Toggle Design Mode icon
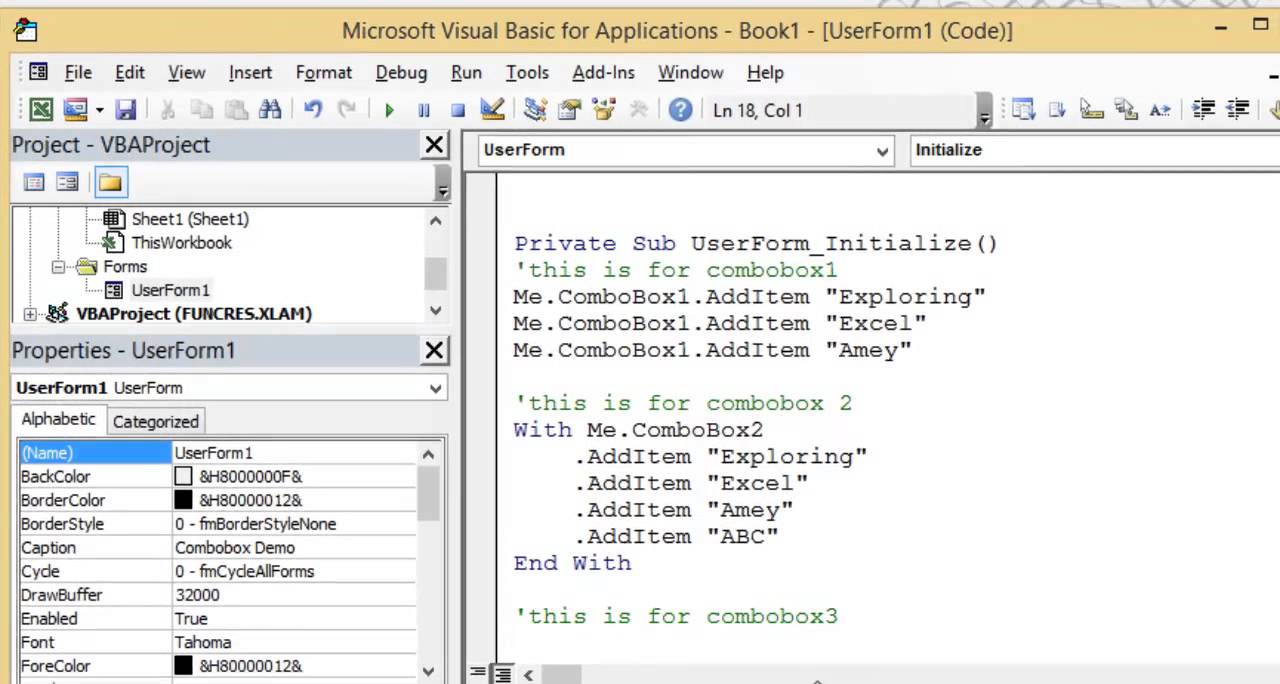Viewport: 1280px width, 684px height. coord(492,110)
